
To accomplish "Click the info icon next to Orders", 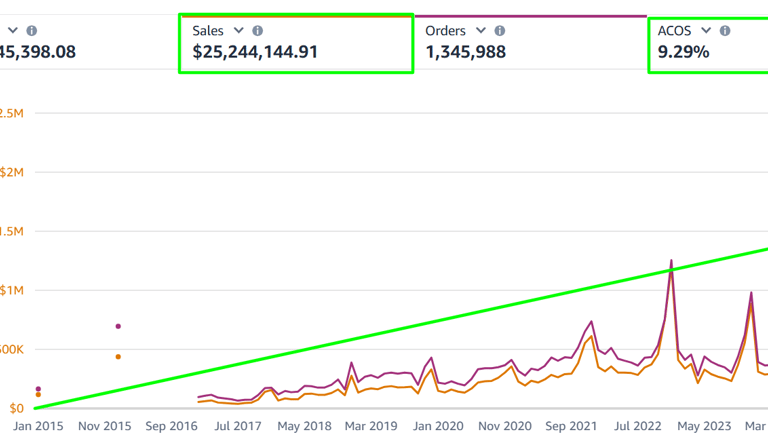I will click(x=500, y=31).
